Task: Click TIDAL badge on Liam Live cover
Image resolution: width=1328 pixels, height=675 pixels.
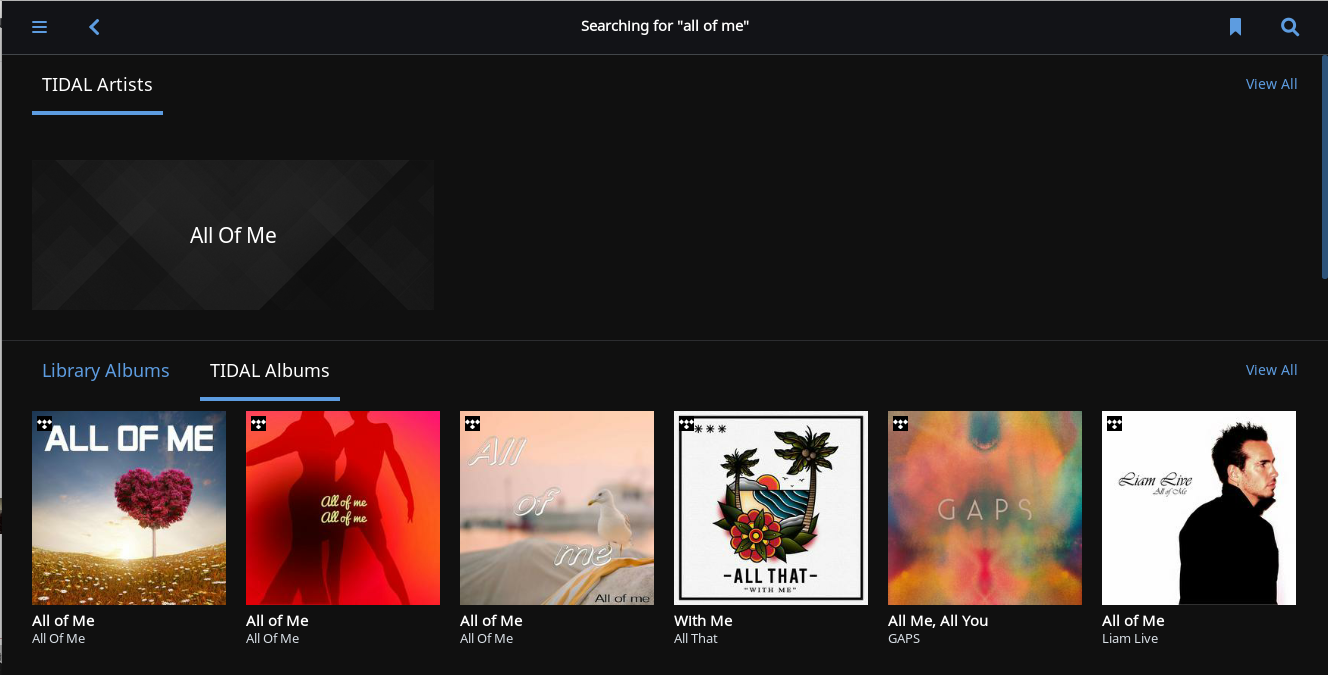Action: pyautogui.click(x=1114, y=424)
